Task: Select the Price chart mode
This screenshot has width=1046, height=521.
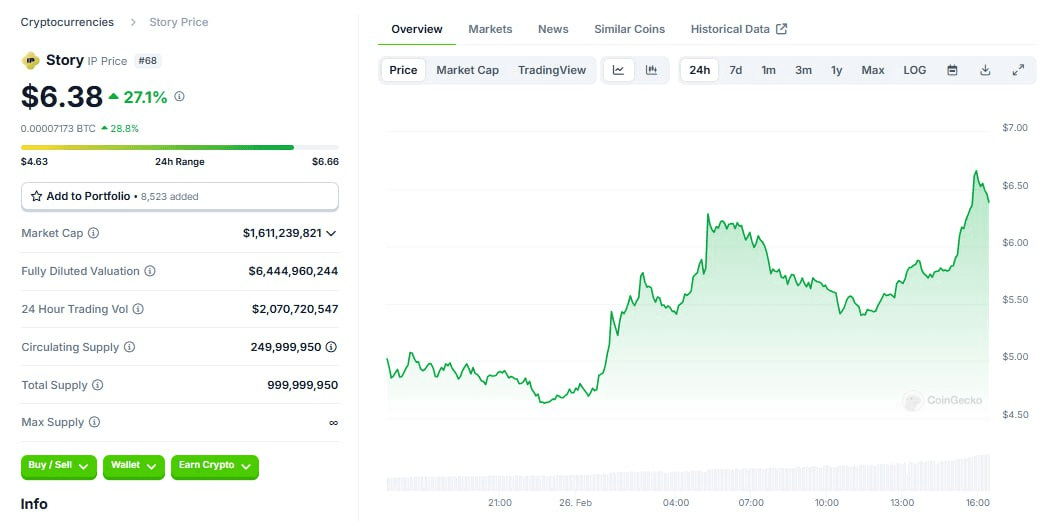Action: pyautogui.click(x=403, y=70)
